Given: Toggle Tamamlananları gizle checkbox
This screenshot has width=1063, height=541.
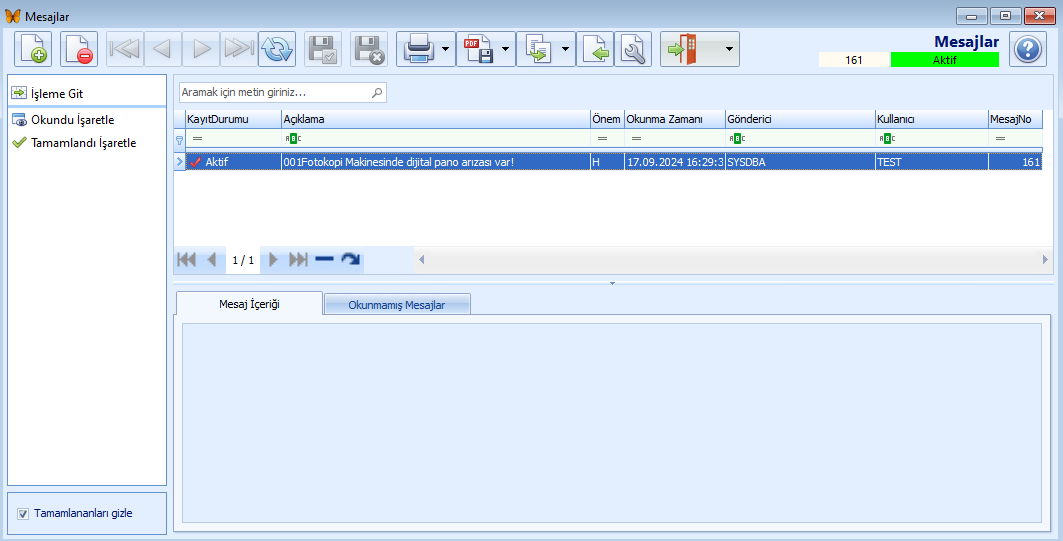Looking at the screenshot, I should 23,514.
